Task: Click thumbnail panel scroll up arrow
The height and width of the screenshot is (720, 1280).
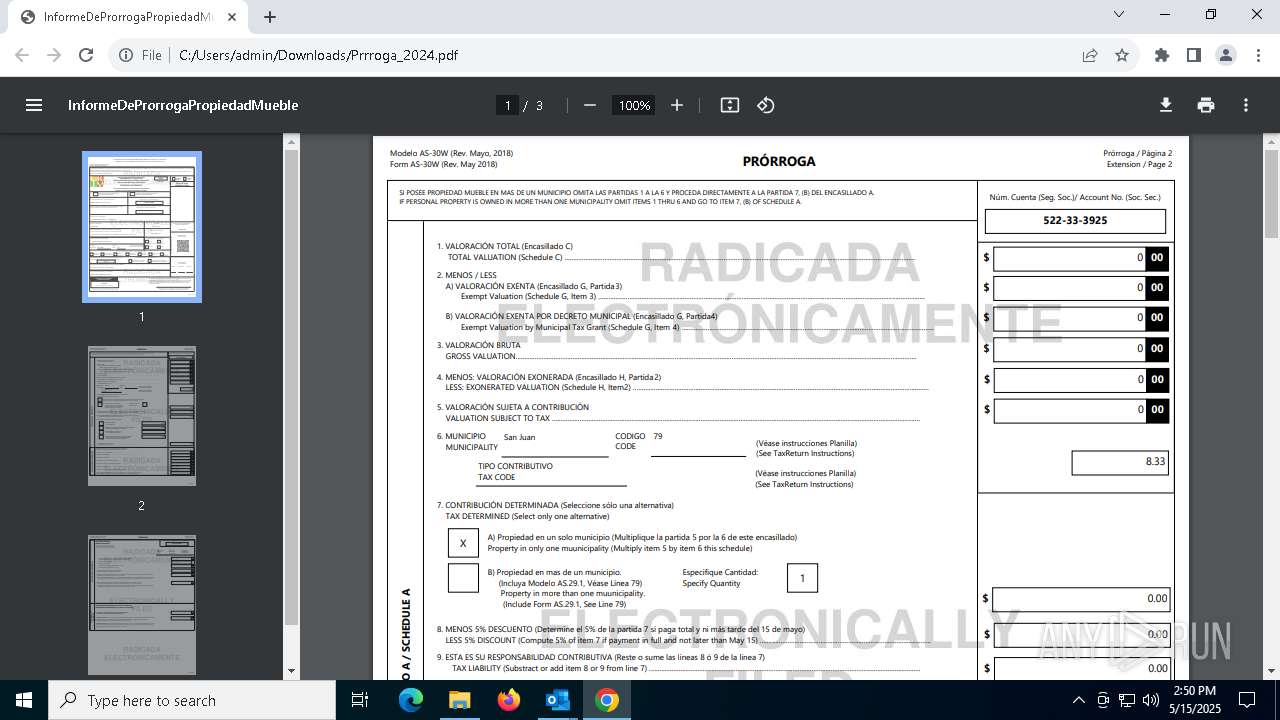Action: (x=291, y=141)
